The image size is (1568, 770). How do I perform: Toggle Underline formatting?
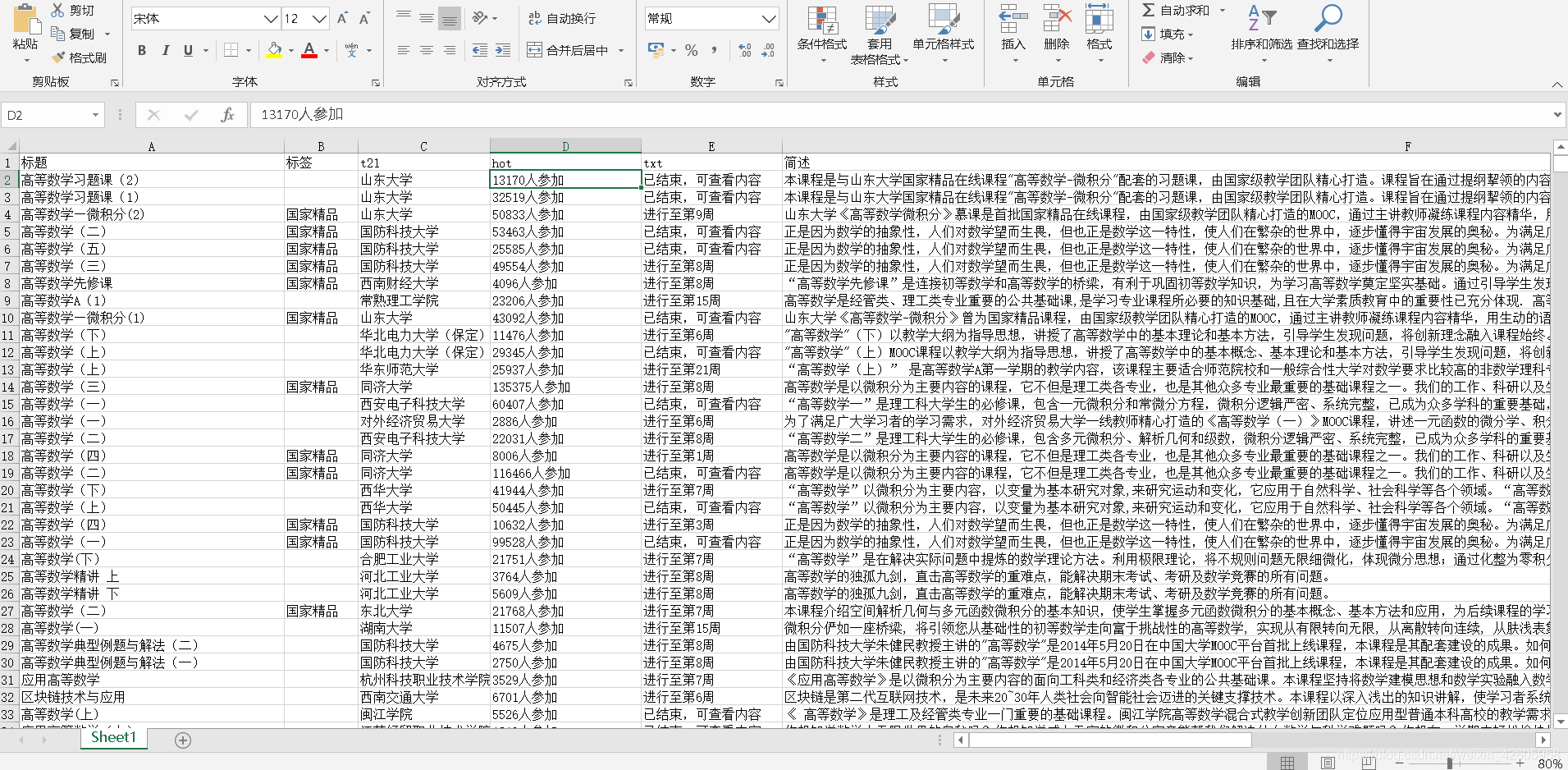188,50
